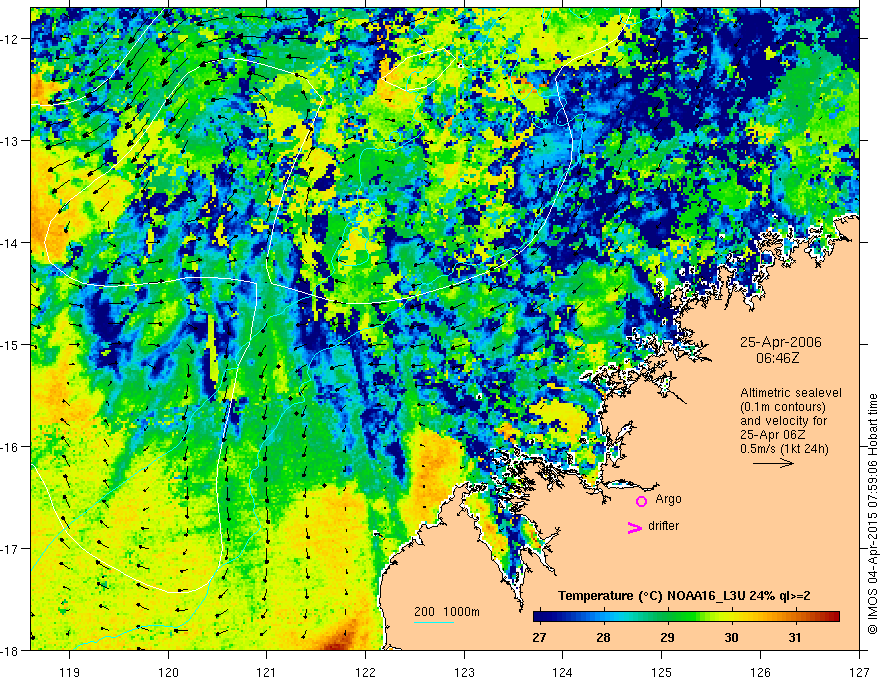Click the '119' longitude axis label
Image resolution: width=880 pixels, height=680 pixels.
70,672
